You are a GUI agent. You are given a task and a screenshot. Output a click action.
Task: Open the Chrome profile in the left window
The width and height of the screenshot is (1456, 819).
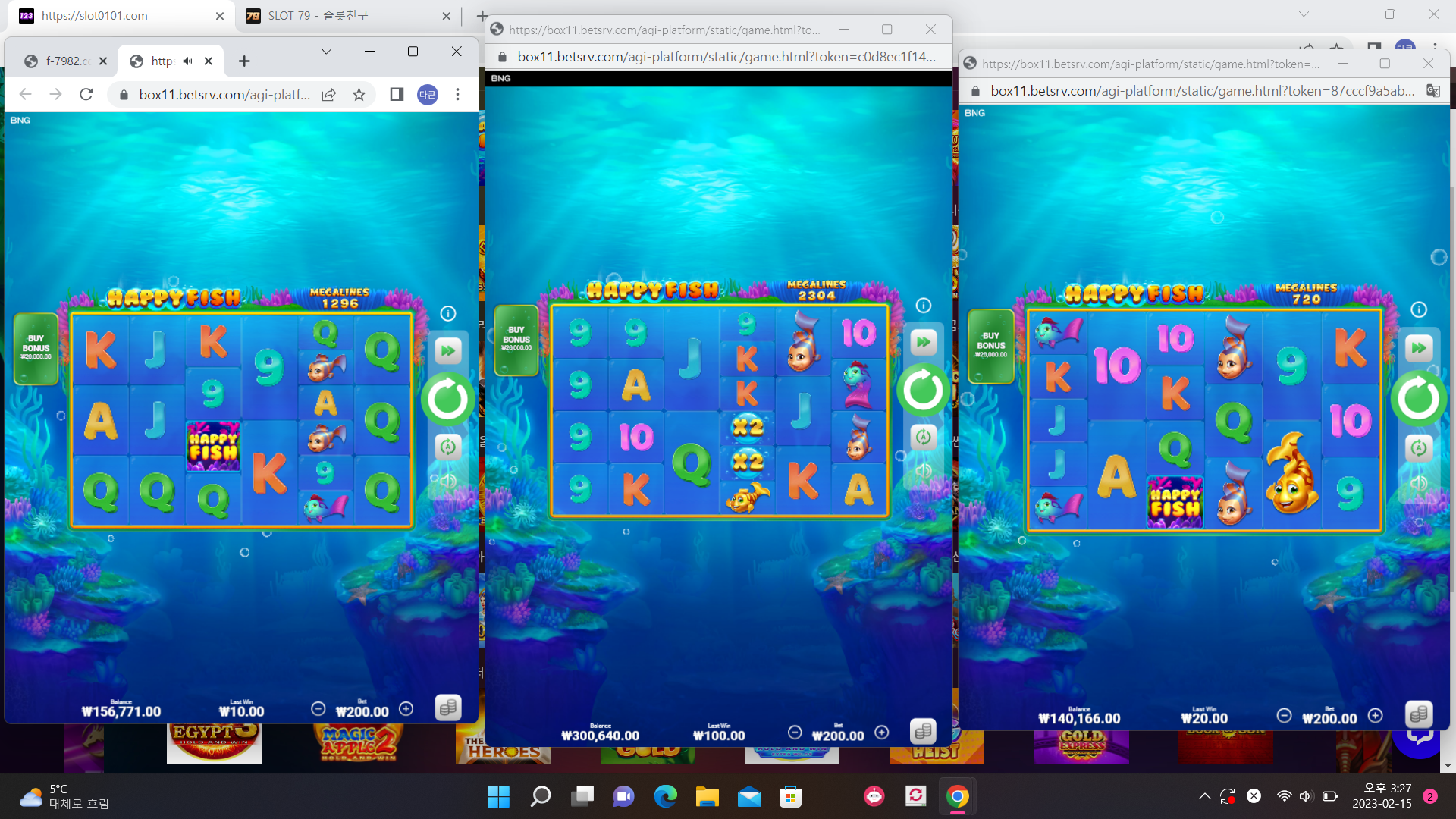pos(428,94)
